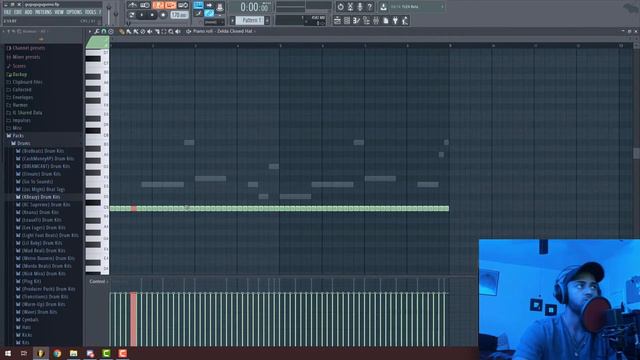640x360 pixels.
Task: Open the Playlist window from shortcut icons
Action: 337,20
